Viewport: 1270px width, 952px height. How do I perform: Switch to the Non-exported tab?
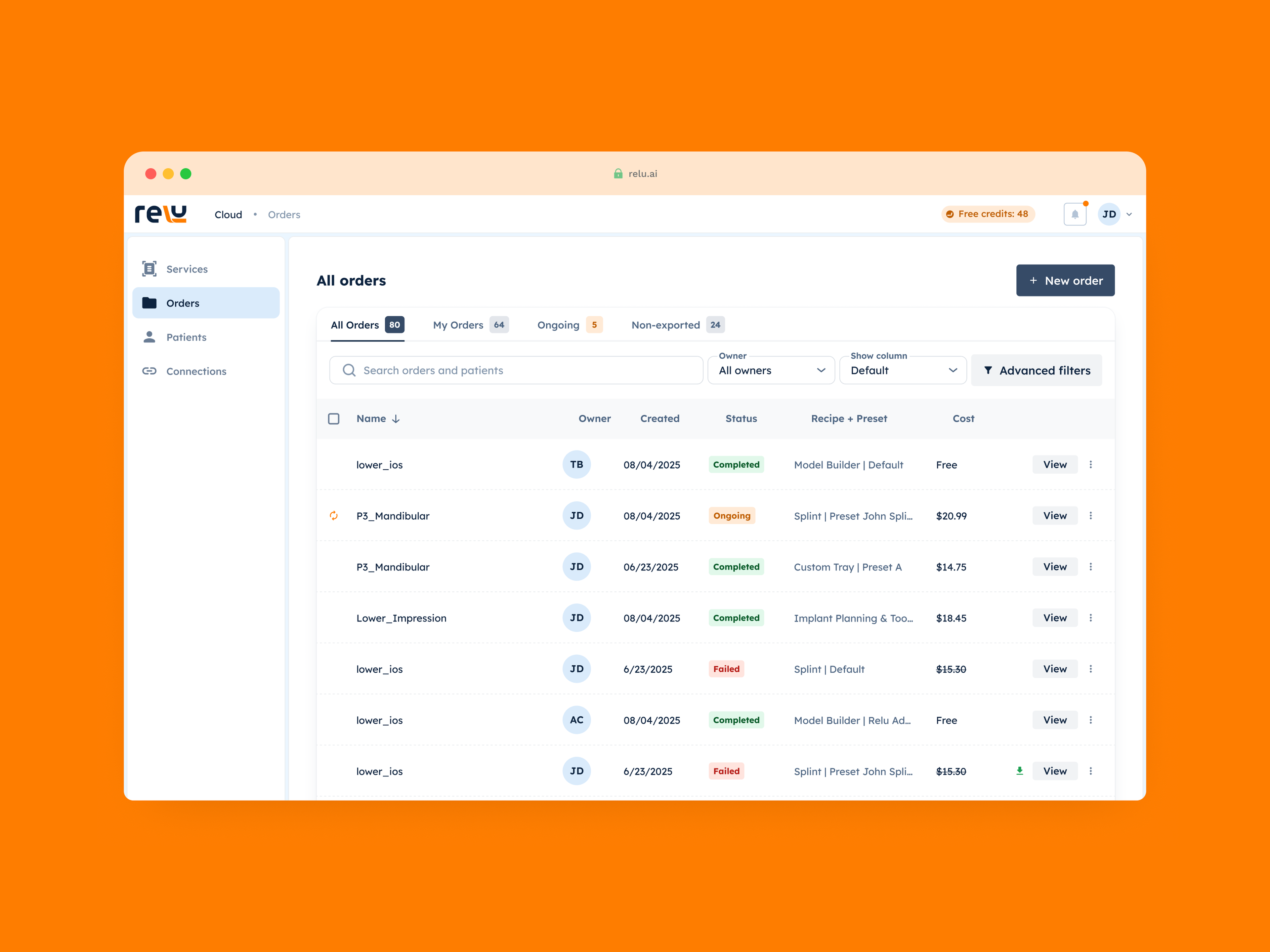point(677,325)
